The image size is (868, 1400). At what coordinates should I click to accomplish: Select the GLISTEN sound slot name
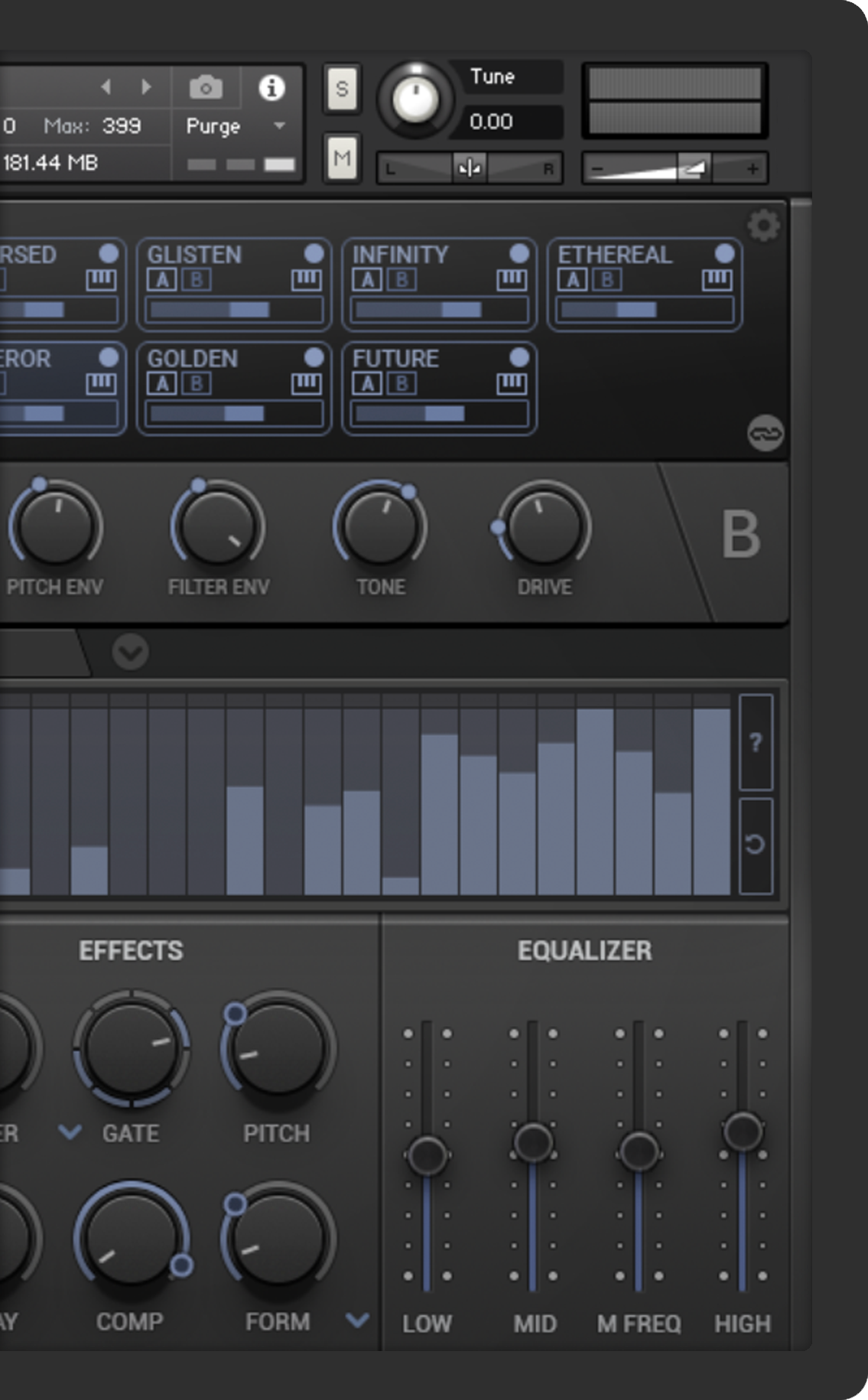(x=194, y=254)
